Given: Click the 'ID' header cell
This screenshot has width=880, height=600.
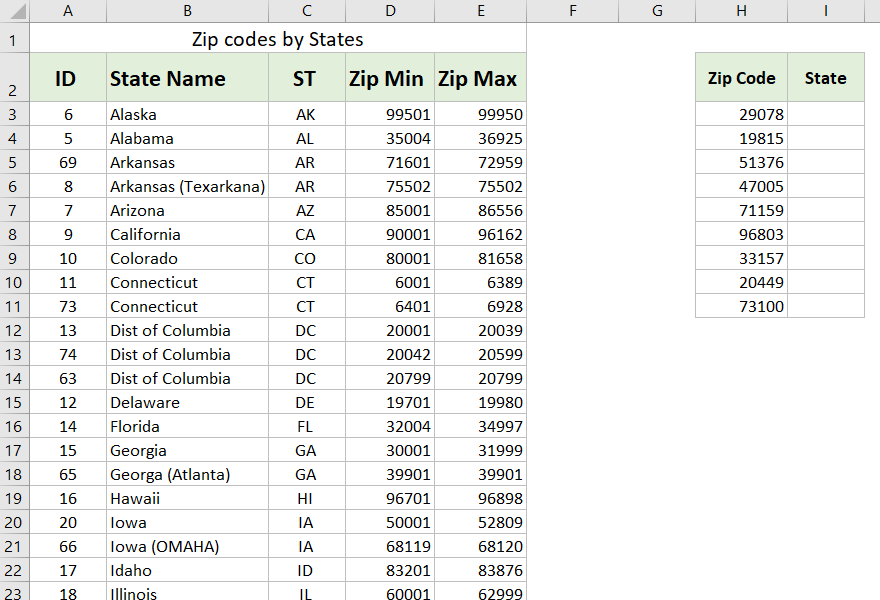Looking at the screenshot, I should coord(68,78).
